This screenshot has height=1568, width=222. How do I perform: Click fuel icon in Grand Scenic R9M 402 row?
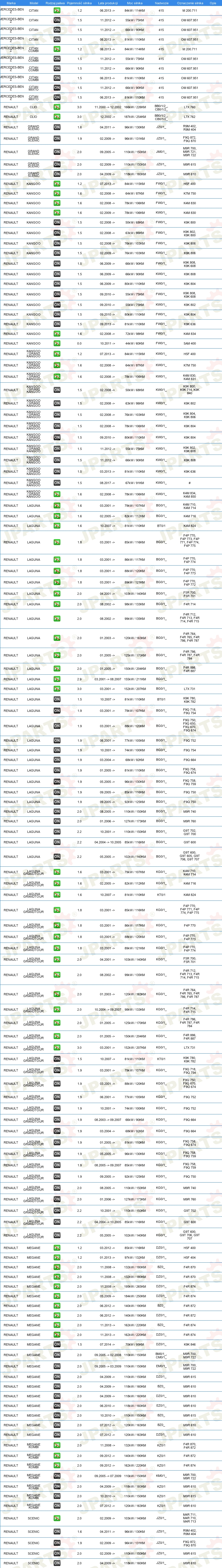click(x=56, y=127)
